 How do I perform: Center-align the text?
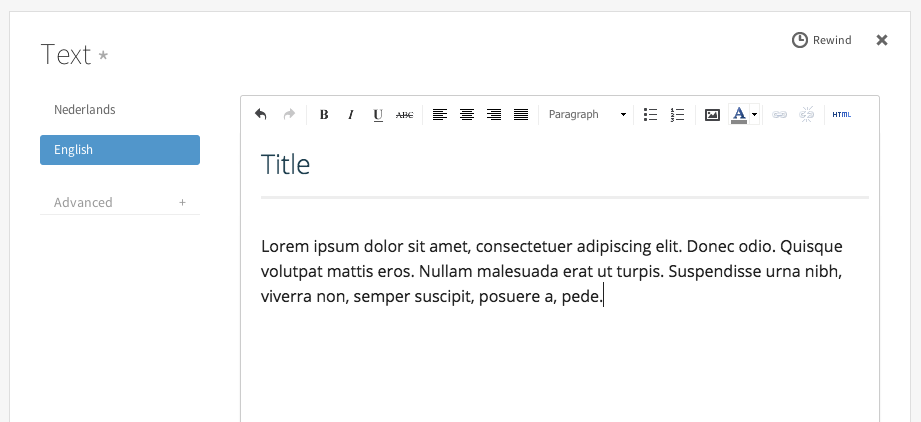[x=467, y=115]
